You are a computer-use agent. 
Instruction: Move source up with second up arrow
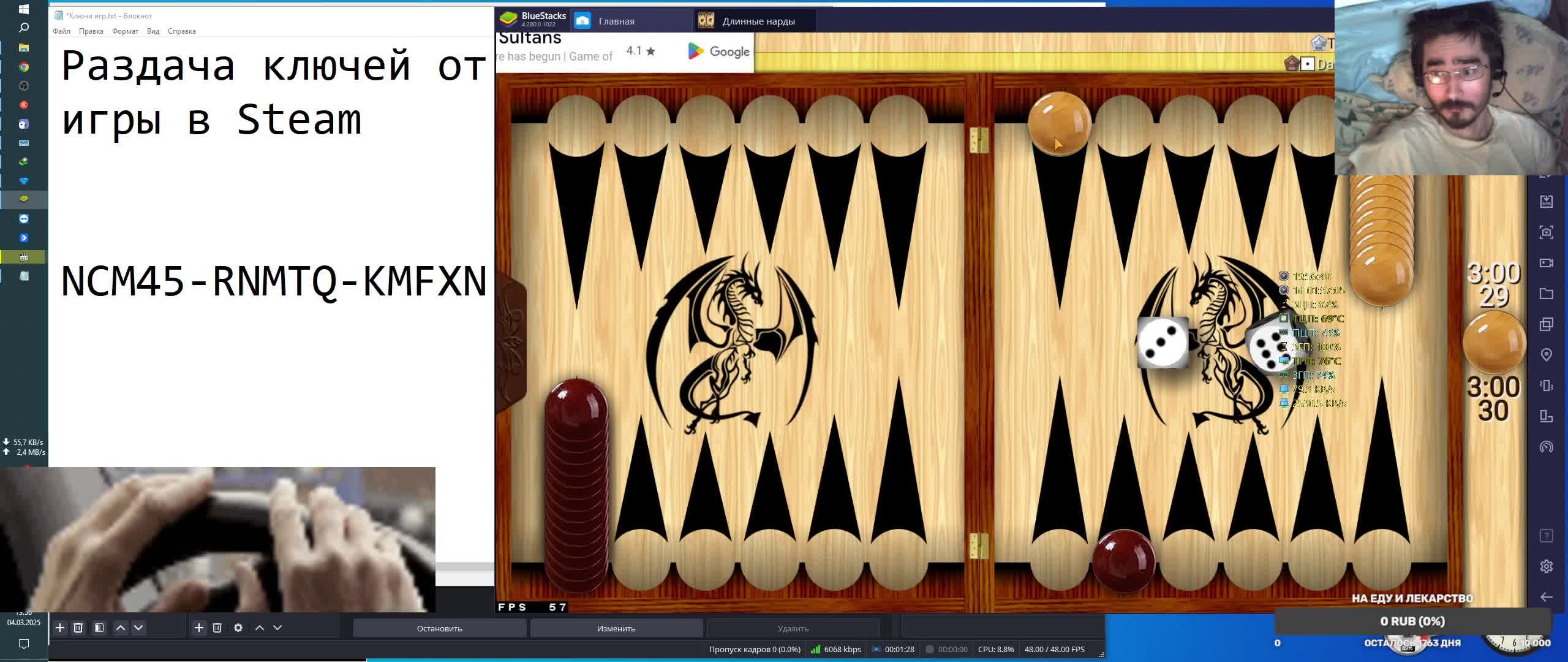260,628
